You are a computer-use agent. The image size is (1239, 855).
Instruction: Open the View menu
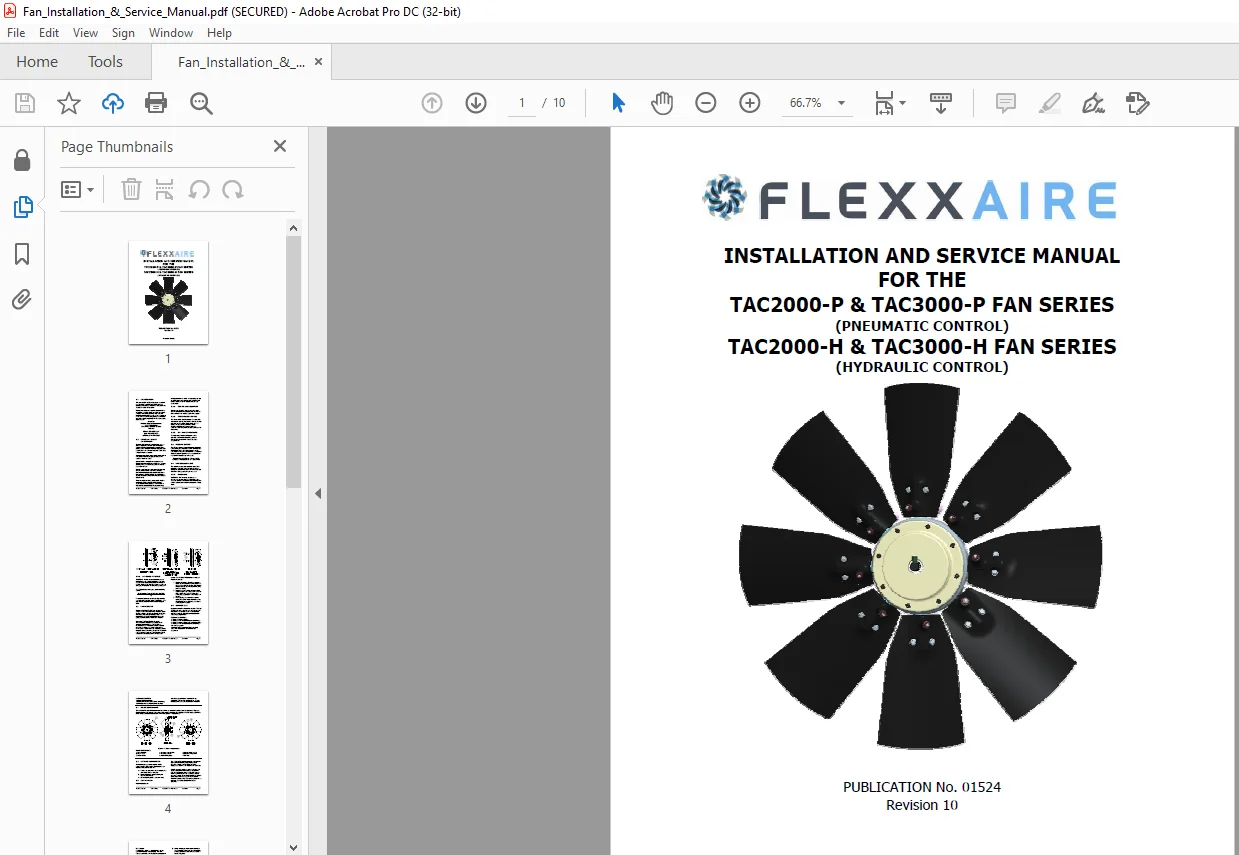point(86,33)
